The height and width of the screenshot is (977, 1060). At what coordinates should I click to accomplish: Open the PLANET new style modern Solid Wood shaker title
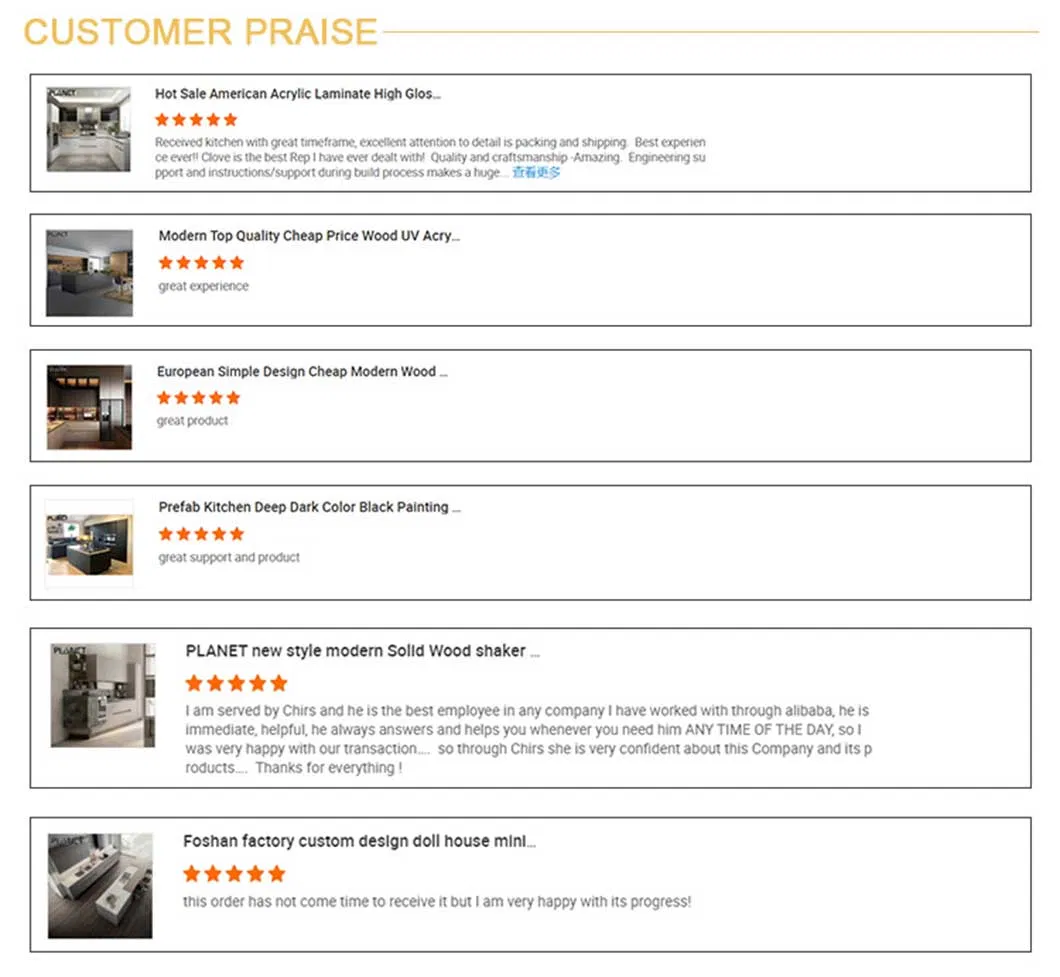tap(362, 651)
